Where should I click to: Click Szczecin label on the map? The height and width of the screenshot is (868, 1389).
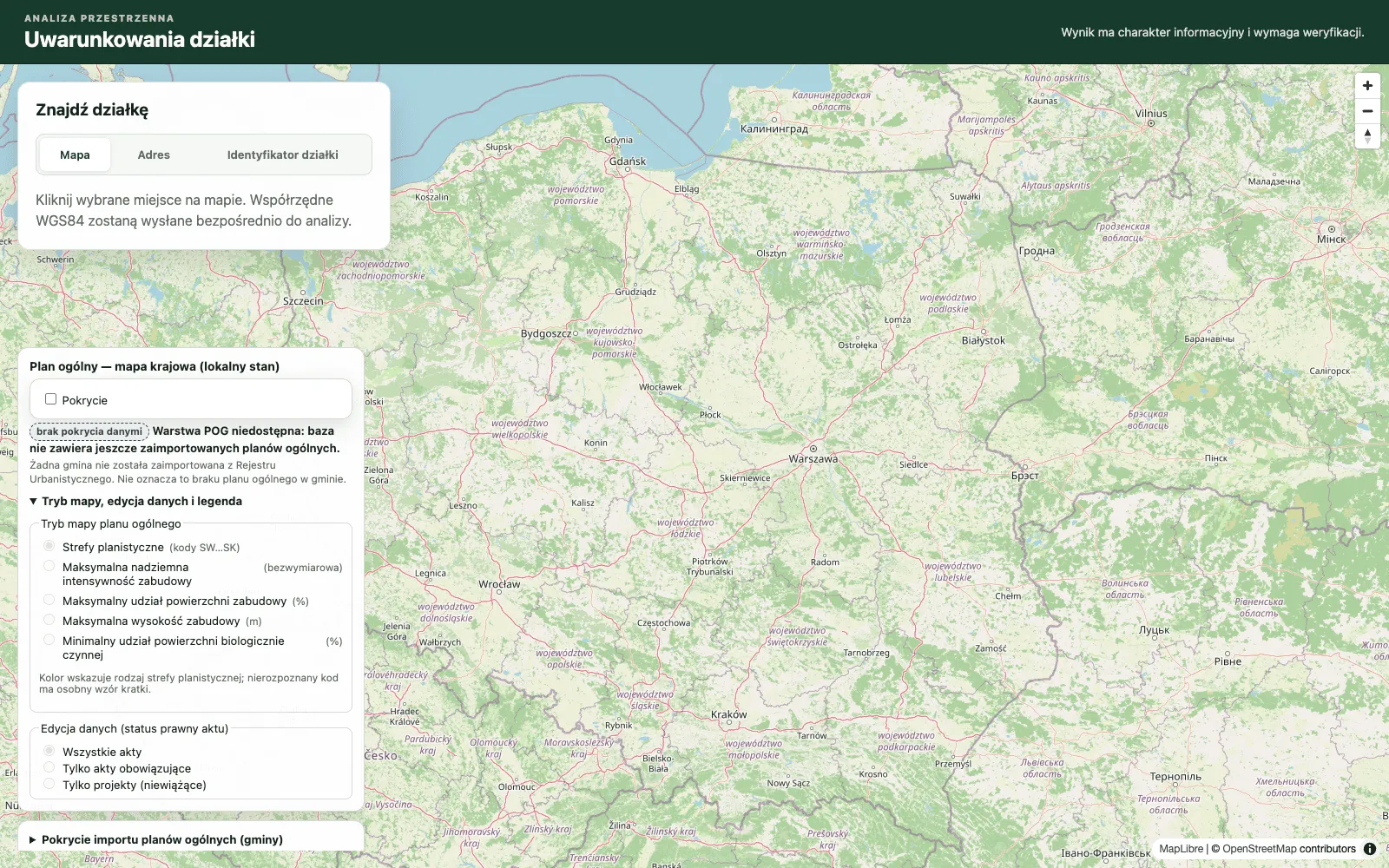click(x=303, y=301)
